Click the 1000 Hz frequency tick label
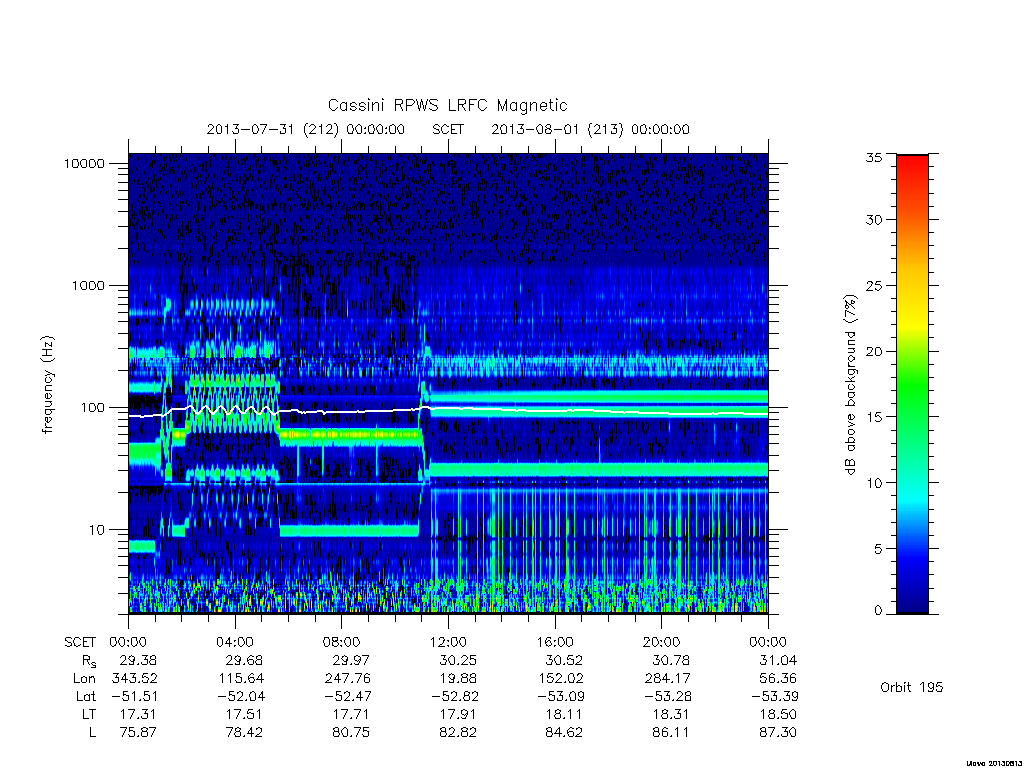 [x=88, y=285]
